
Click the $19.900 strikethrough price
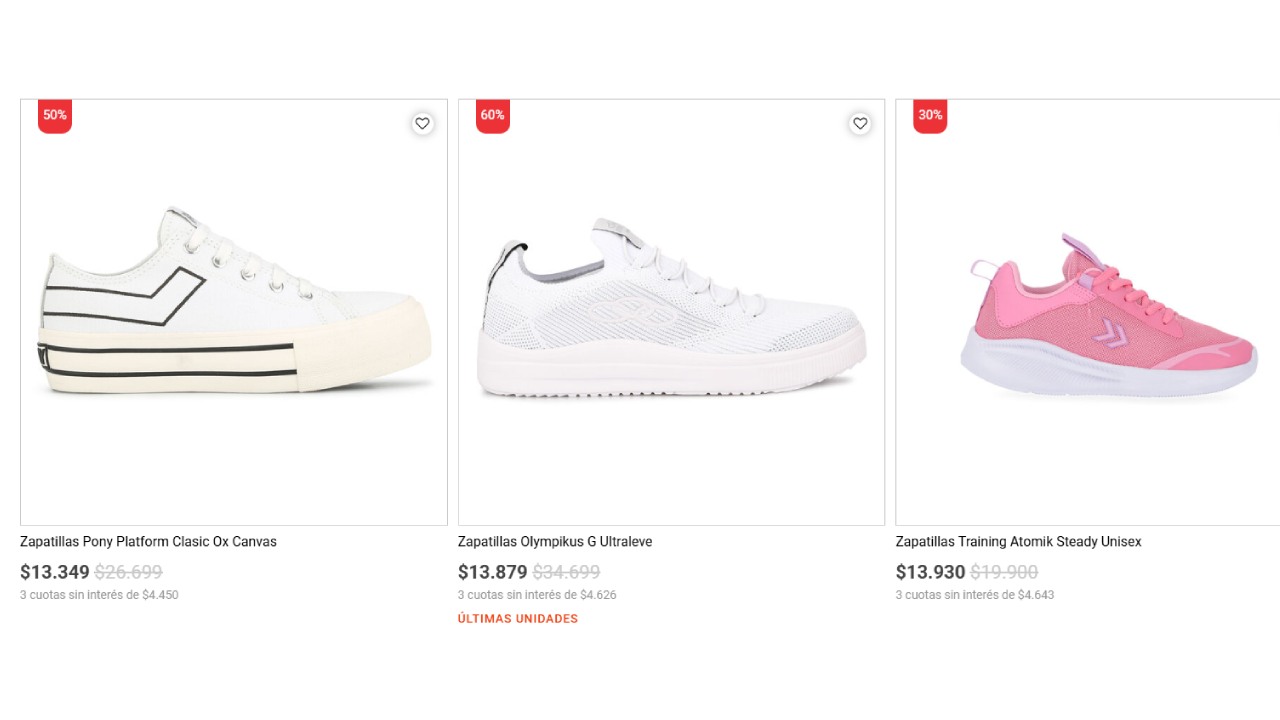click(1004, 572)
